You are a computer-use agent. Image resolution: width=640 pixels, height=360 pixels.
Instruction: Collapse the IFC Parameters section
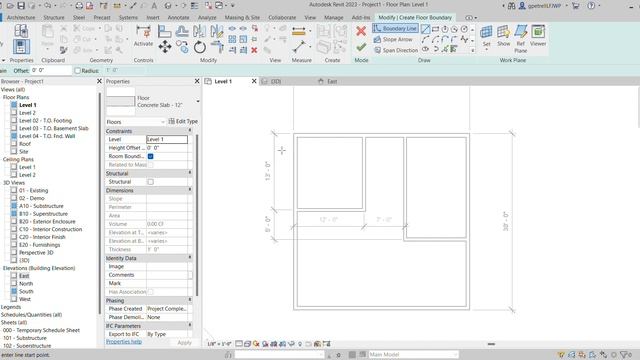click(190, 325)
